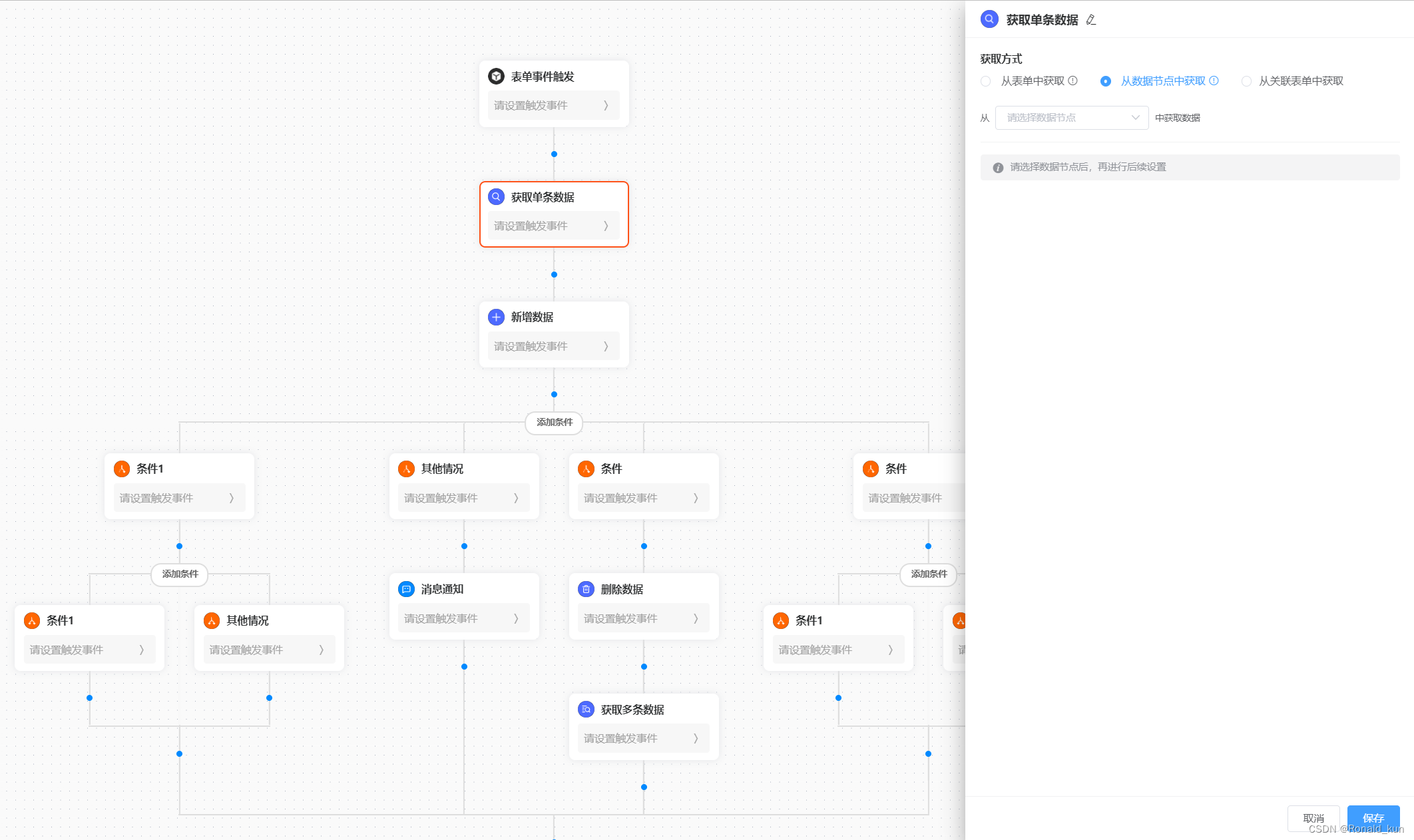Click the 删除数据 node trash icon
1414x840 pixels.
586,589
